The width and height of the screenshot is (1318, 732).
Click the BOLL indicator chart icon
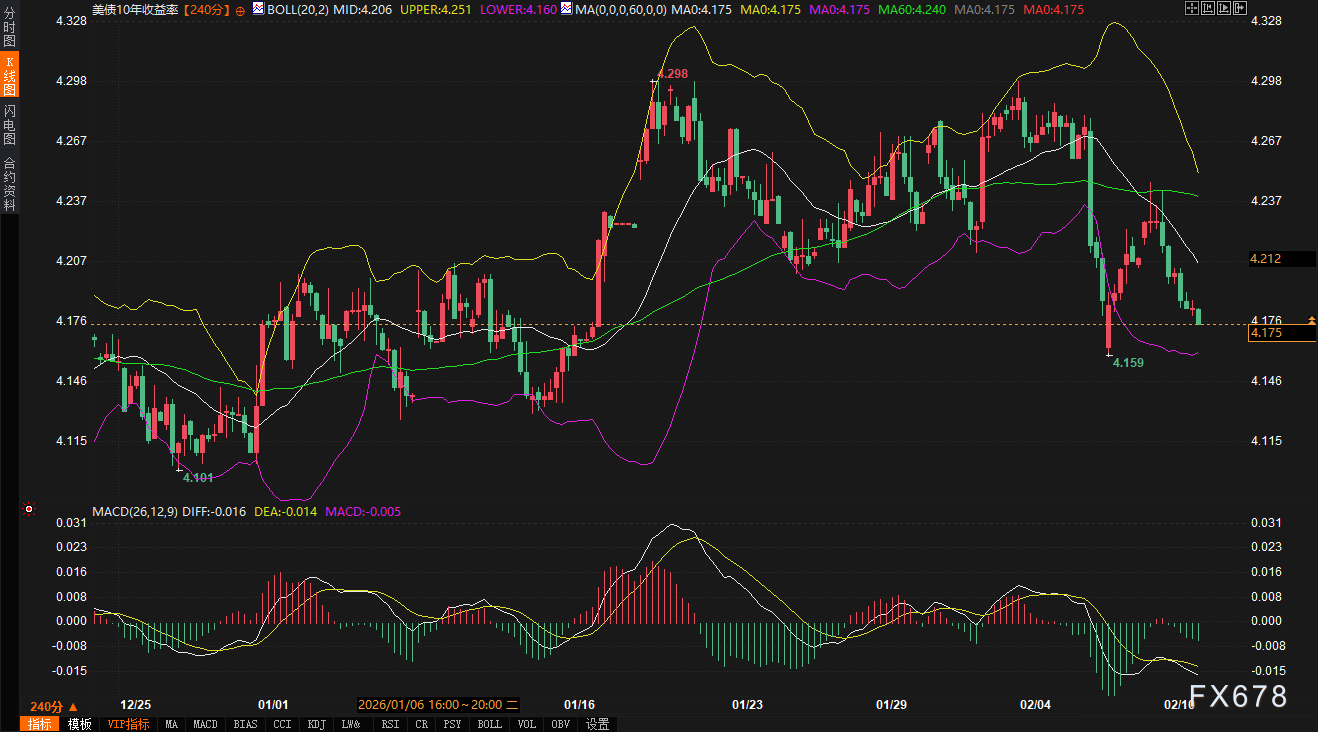coord(259,8)
